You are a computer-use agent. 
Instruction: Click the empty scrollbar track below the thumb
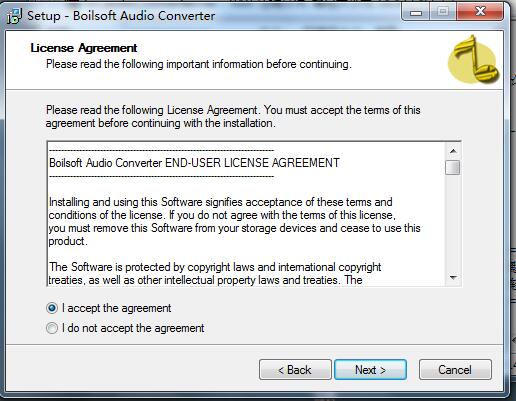point(453,223)
